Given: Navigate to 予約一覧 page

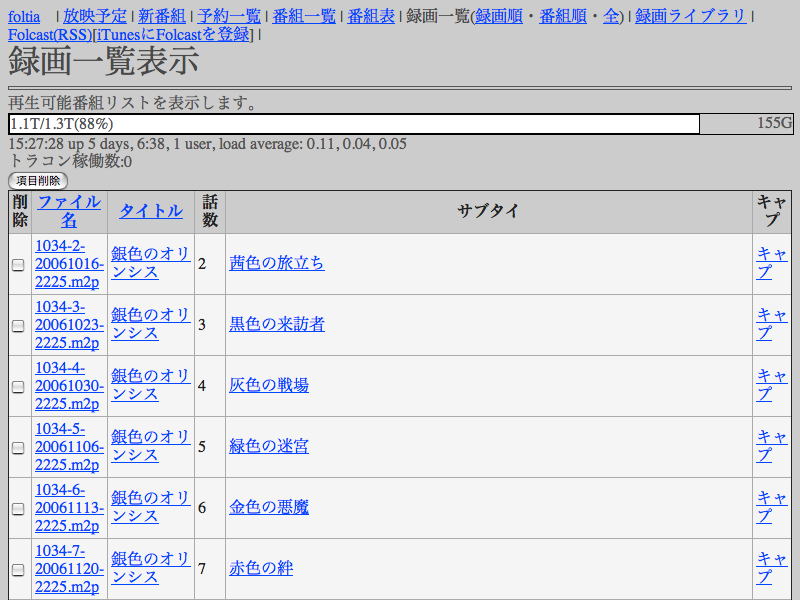Looking at the screenshot, I should click(x=229, y=16).
